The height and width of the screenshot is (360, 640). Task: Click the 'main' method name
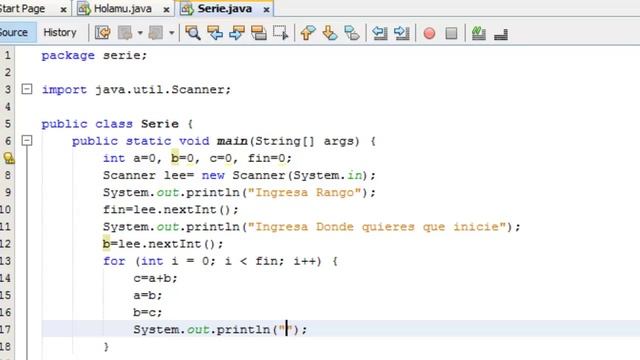click(x=232, y=141)
